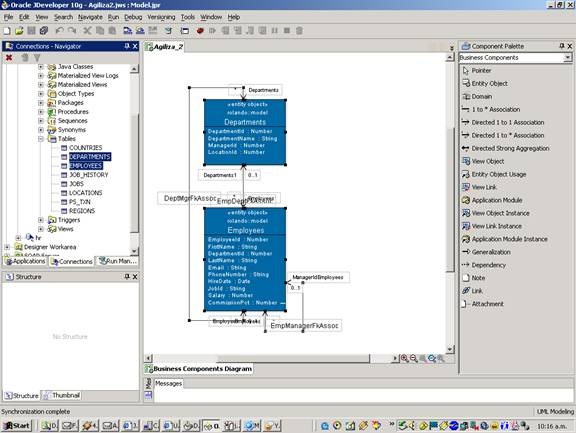Expand the Designer Workarea node
This screenshot has width=576, height=433.
[7, 247]
